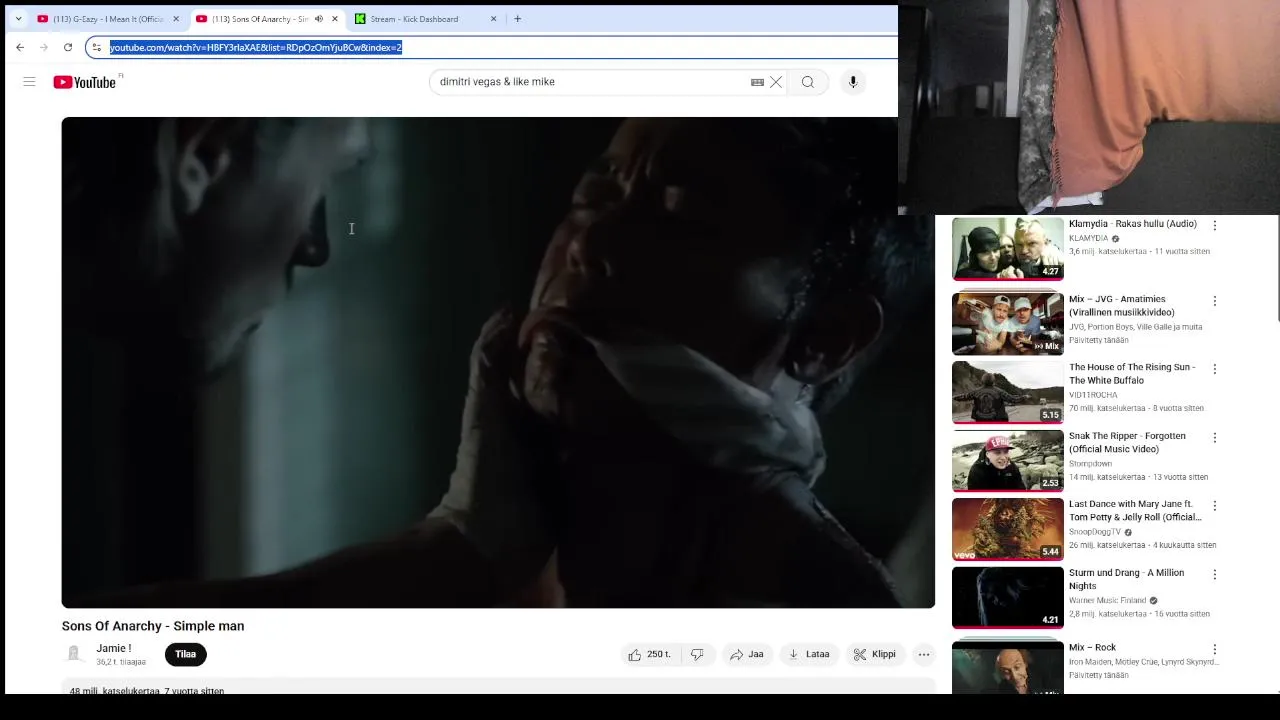Mute the tab via speaker icon
Viewport: 1280px width, 720px height.
point(319,19)
